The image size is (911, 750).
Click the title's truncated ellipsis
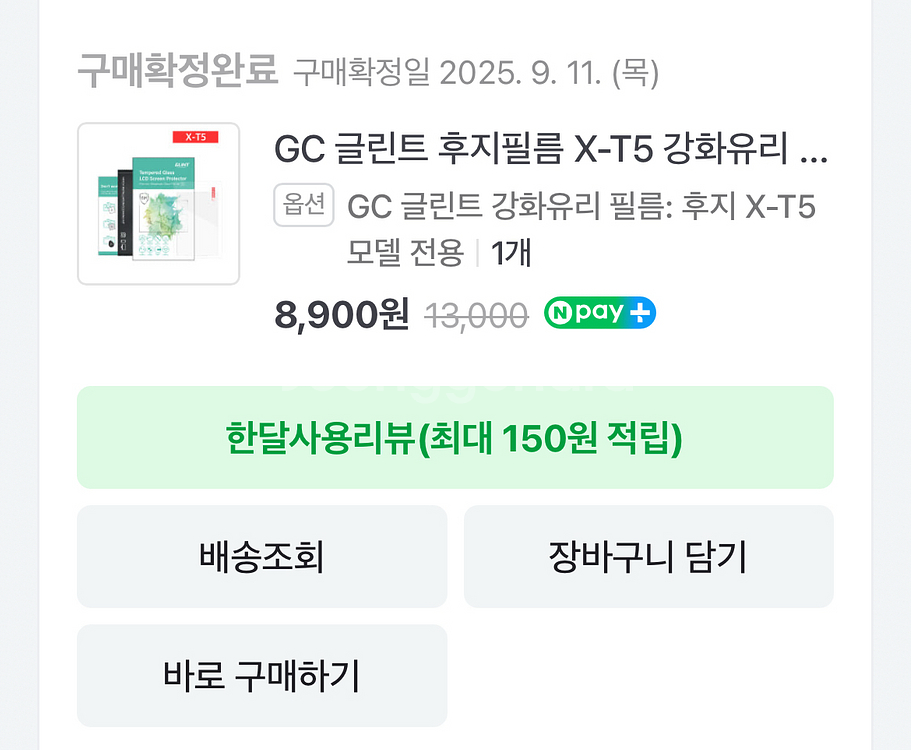coord(815,152)
